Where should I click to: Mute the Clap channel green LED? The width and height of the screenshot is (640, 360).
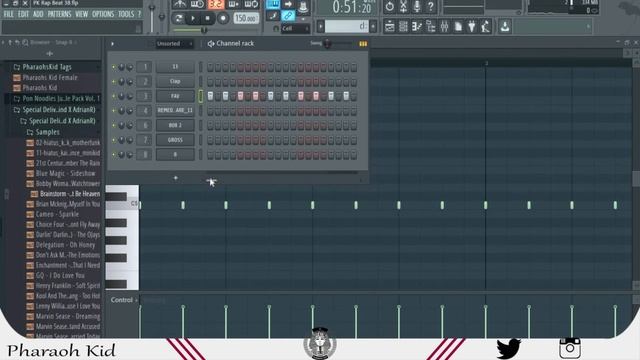coord(113,82)
